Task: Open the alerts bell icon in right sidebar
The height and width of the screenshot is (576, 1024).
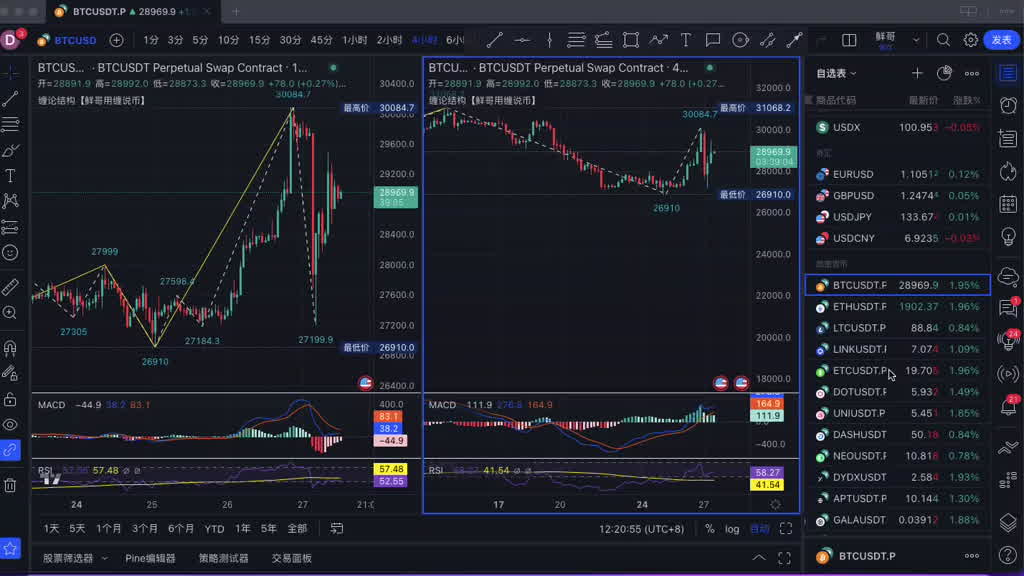Action: [1008, 408]
